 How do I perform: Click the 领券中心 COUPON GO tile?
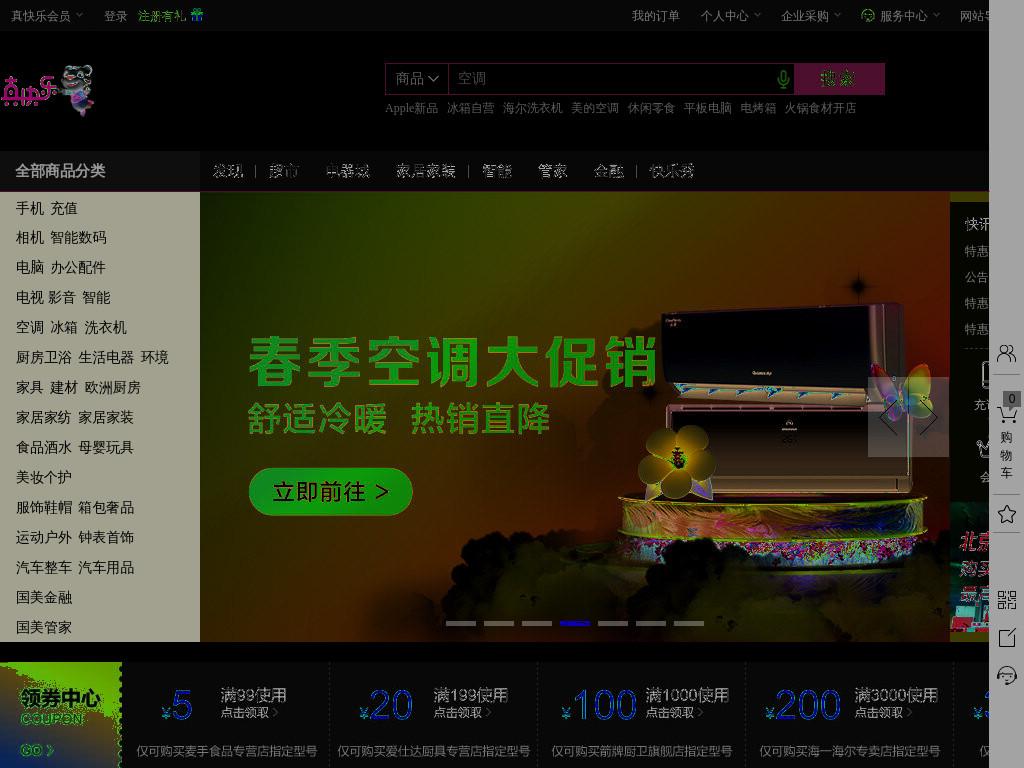tap(61, 715)
